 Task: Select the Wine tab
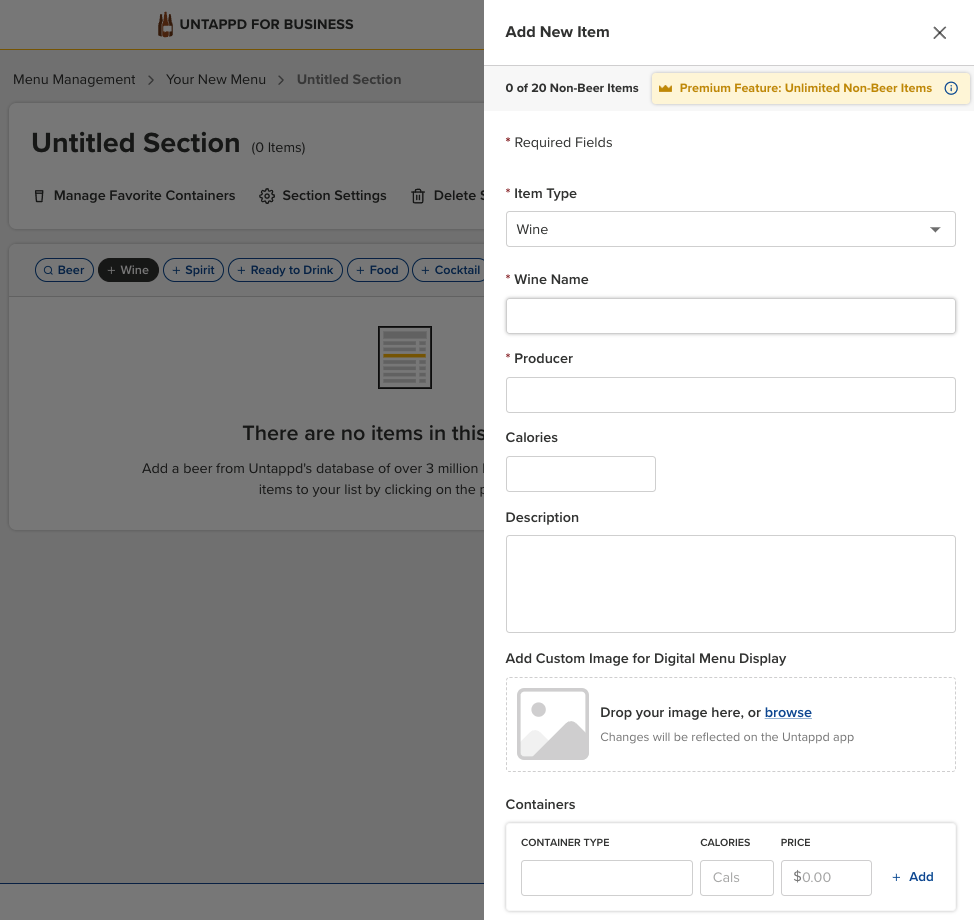[128, 270]
